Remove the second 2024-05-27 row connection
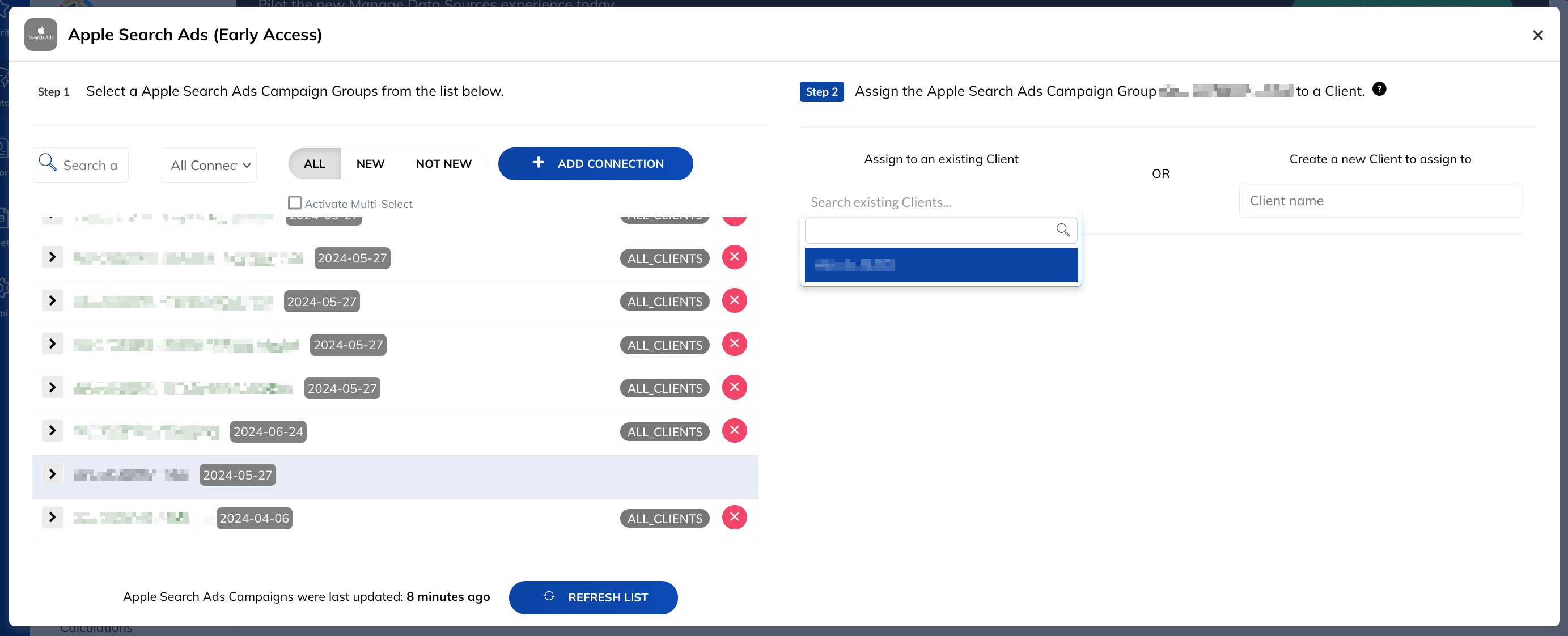 [734, 300]
